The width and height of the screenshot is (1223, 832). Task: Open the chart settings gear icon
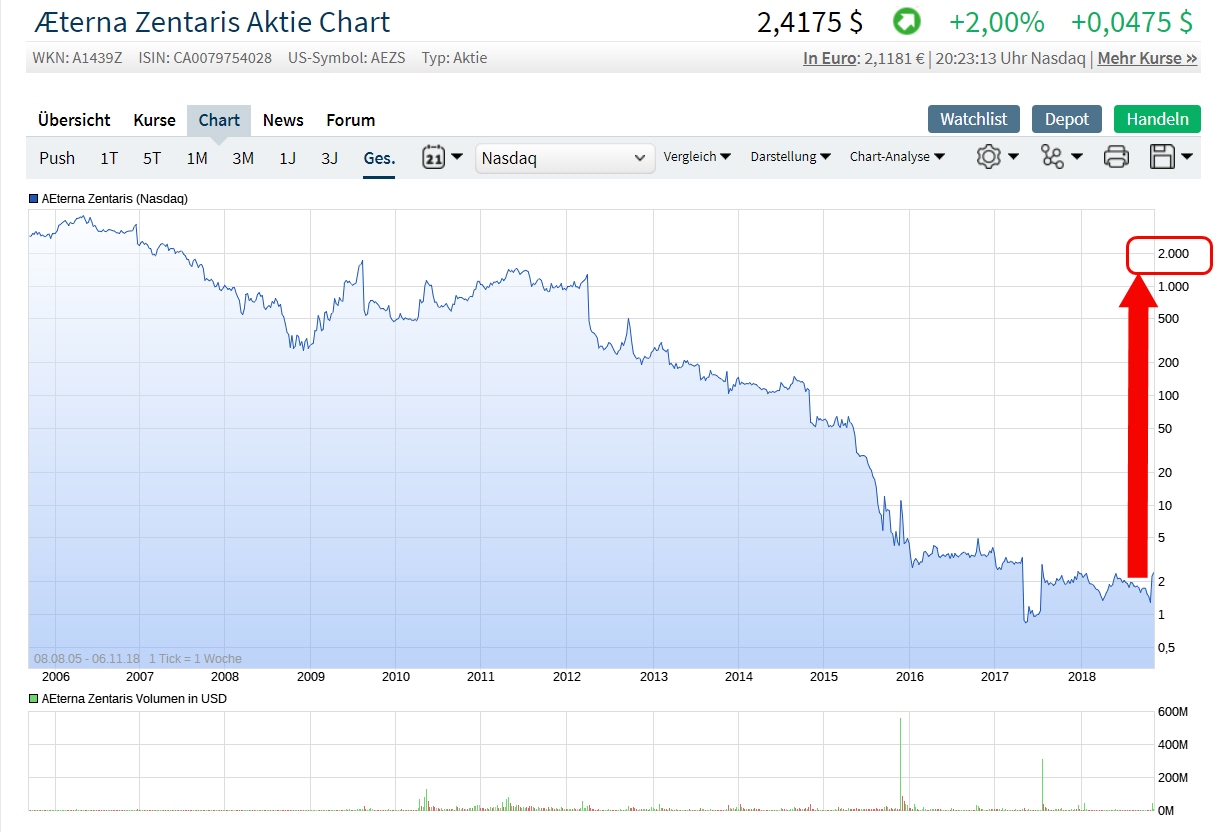coord(988,157)
